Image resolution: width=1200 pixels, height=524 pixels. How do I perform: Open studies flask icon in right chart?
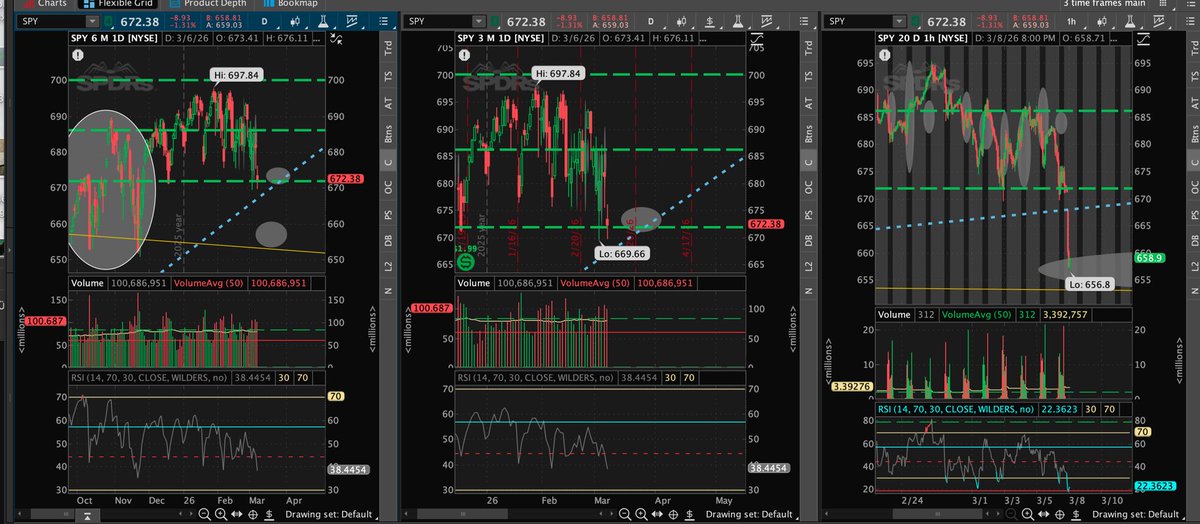(x=1130, y=21)
